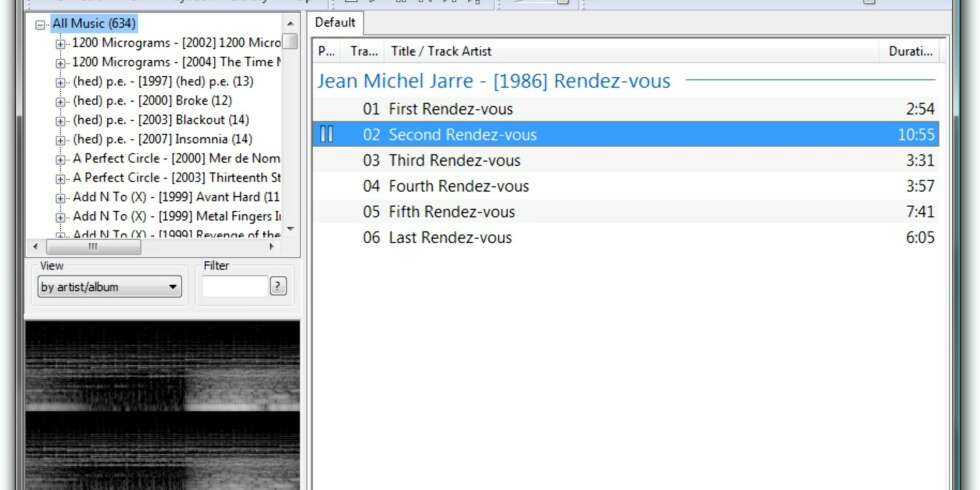Switch to the Default playlist tab
This screenshot has width=980, height=490.
[x=335, y=23]
